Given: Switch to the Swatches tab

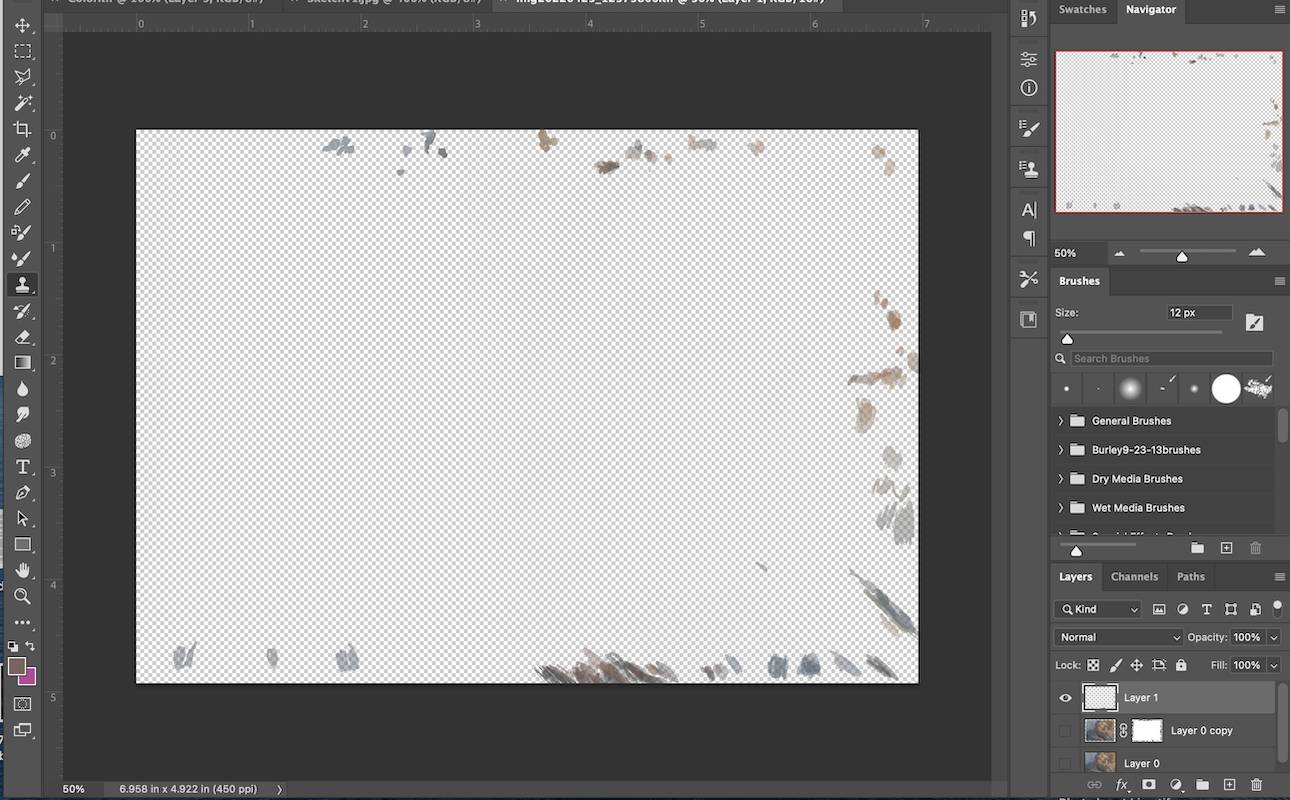Looking at the screenshot, I should (1083, 10).
